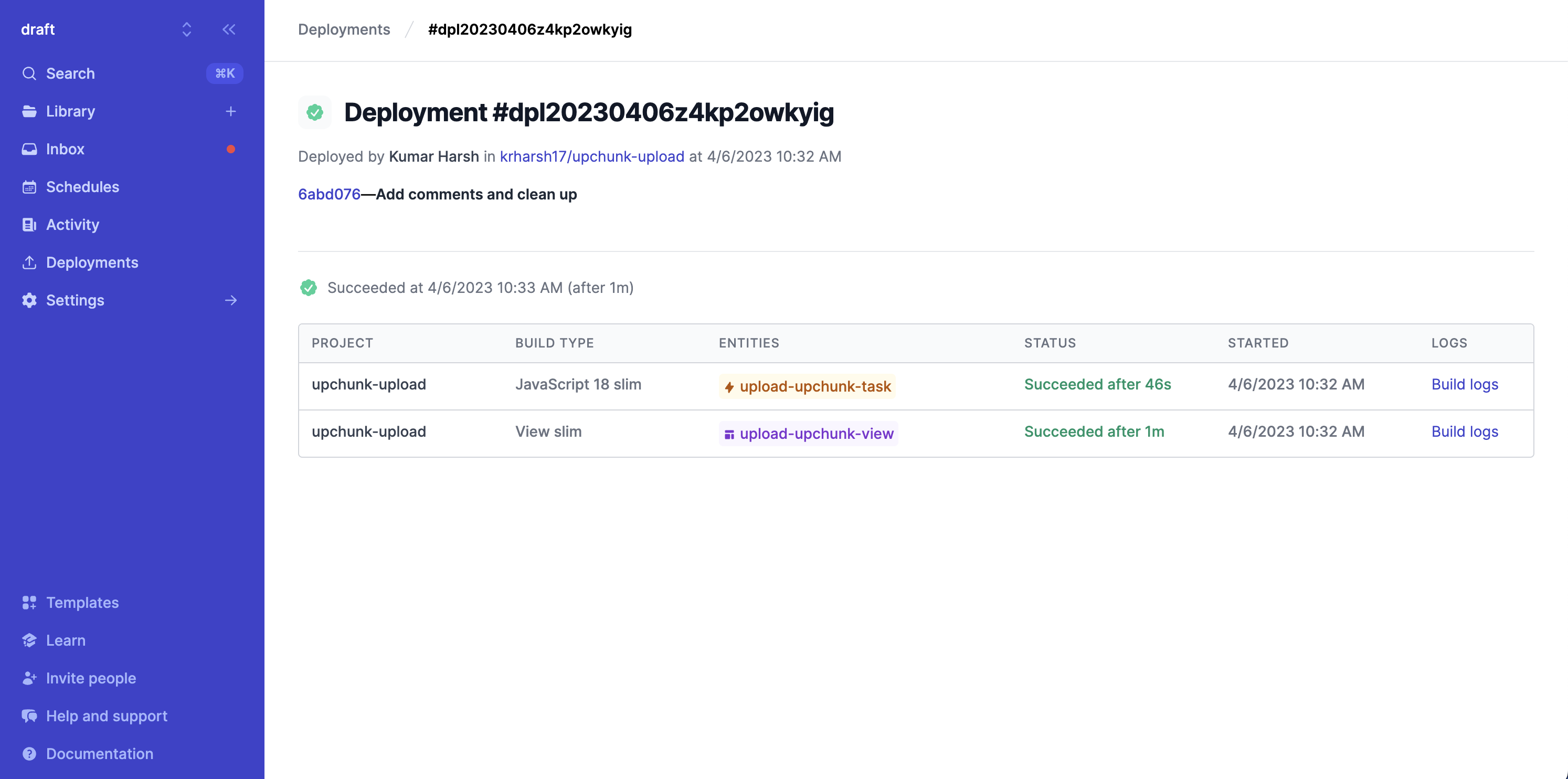The height and width of the screenshot is (779, 1568).
Task: Open the krharsh17/upchunk-upload repository link
Action: tap(591, 156)
